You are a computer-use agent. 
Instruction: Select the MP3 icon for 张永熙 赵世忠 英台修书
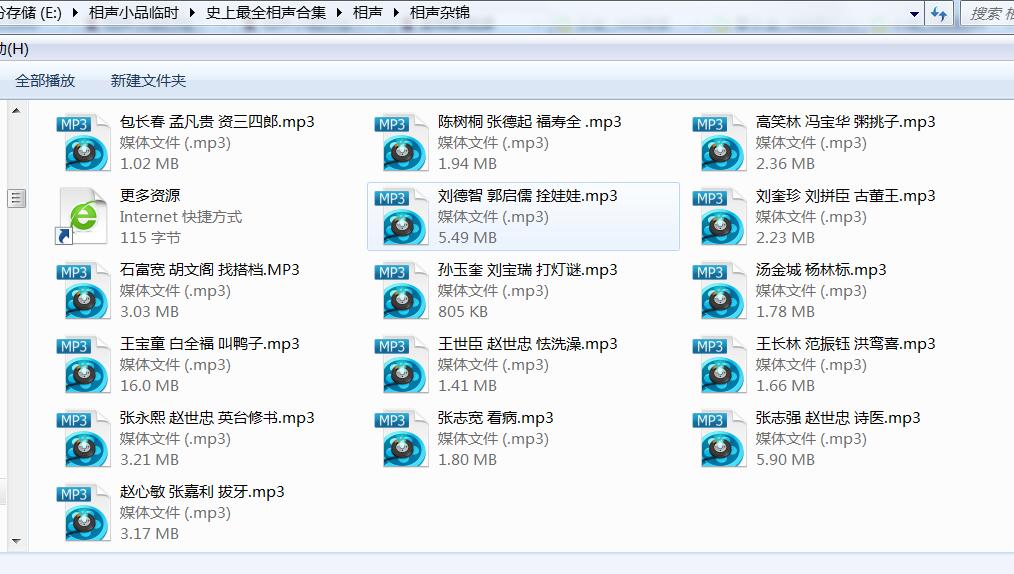pos(83,439)
